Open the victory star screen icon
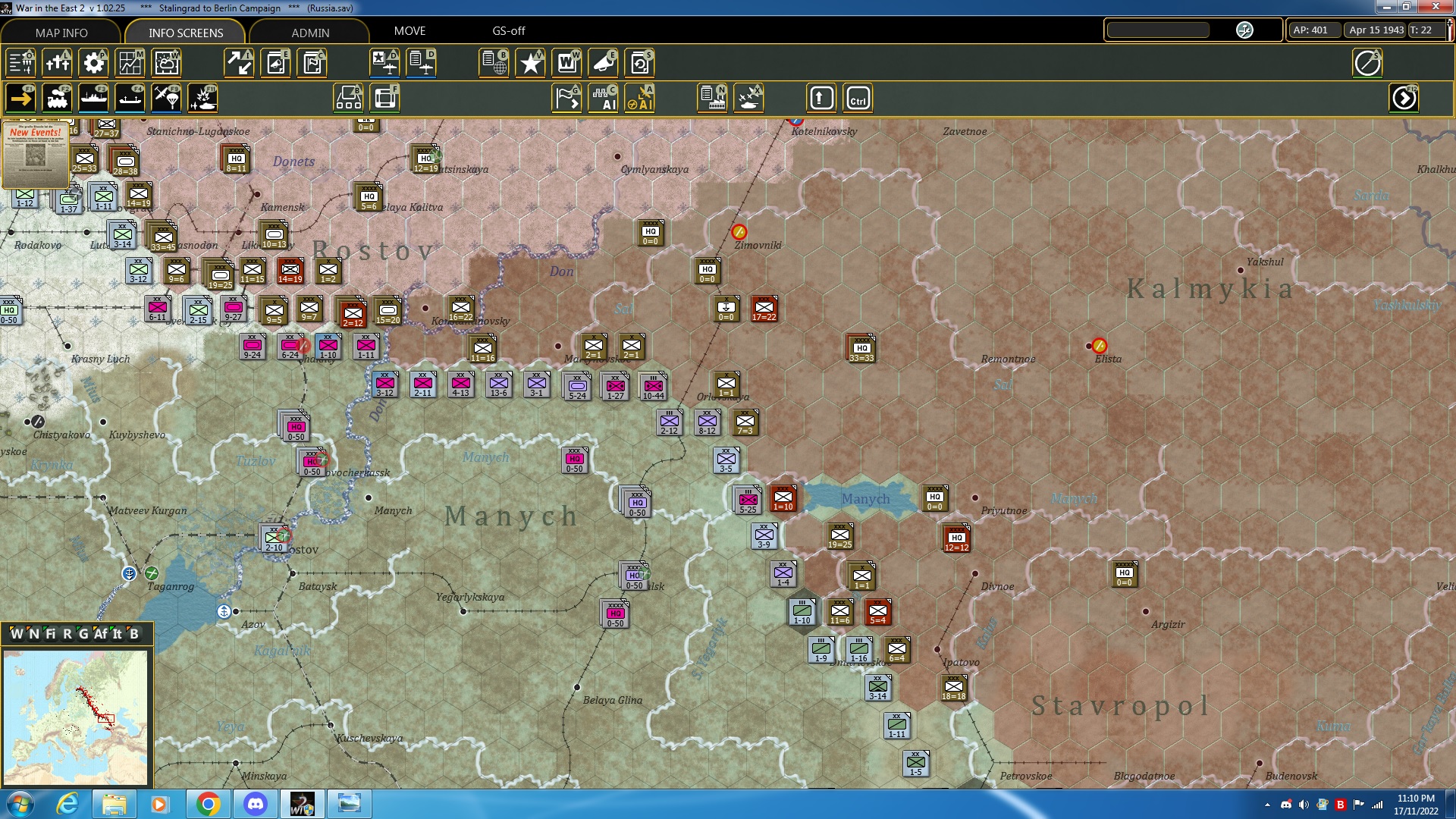The image size is (1456, 819). 530,63
